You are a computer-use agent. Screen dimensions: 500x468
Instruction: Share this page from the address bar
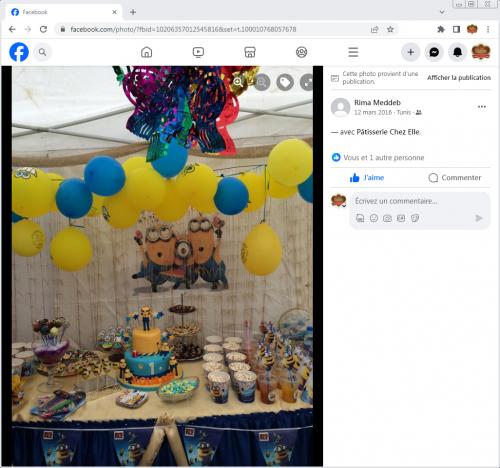pyautogui.click(x=374, y=29)
